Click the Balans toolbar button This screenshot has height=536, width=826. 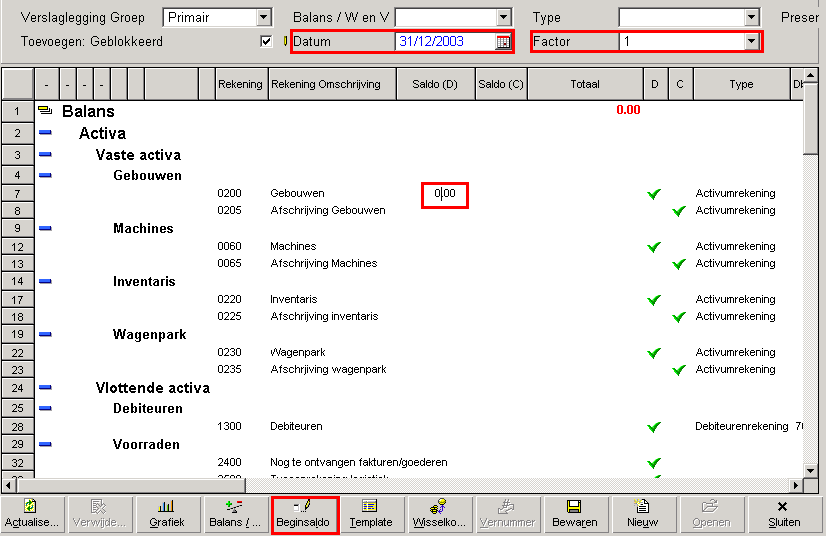(235, 515)
